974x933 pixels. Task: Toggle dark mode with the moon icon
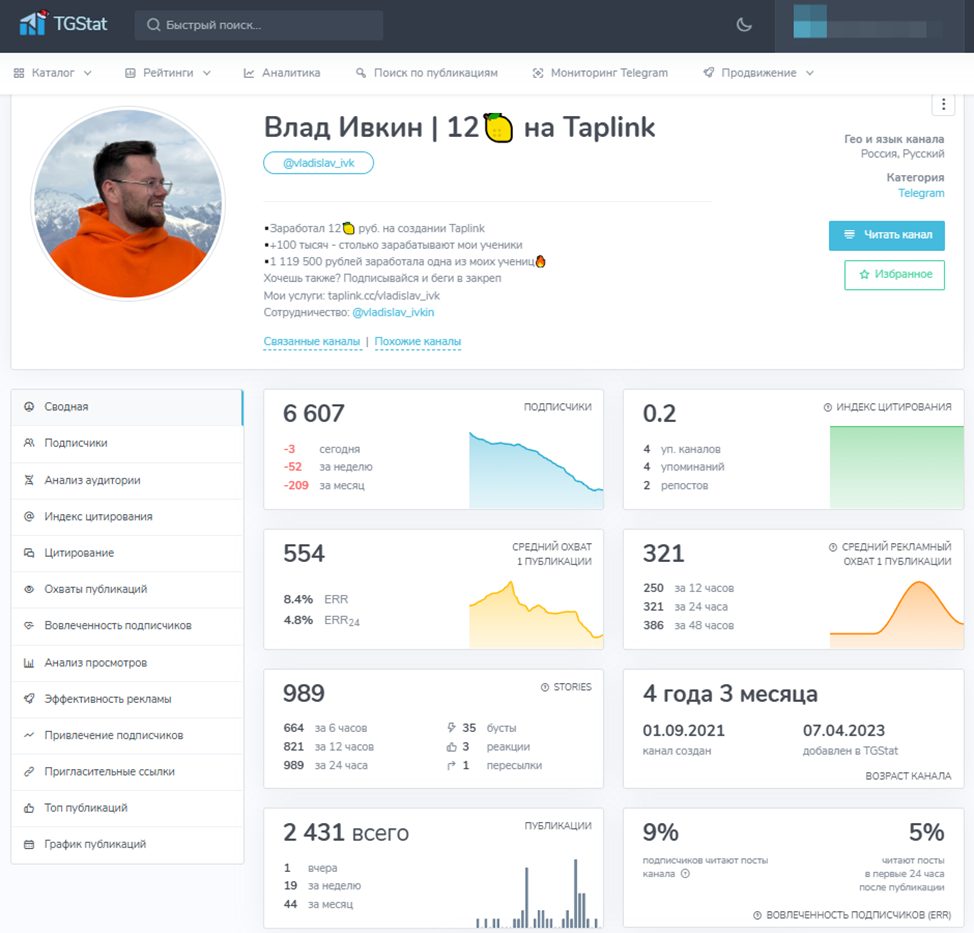pos(744,25)
